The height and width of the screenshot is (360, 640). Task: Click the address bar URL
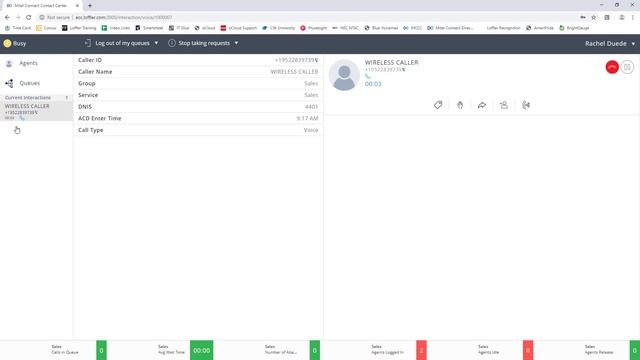(x=123, y=17)
